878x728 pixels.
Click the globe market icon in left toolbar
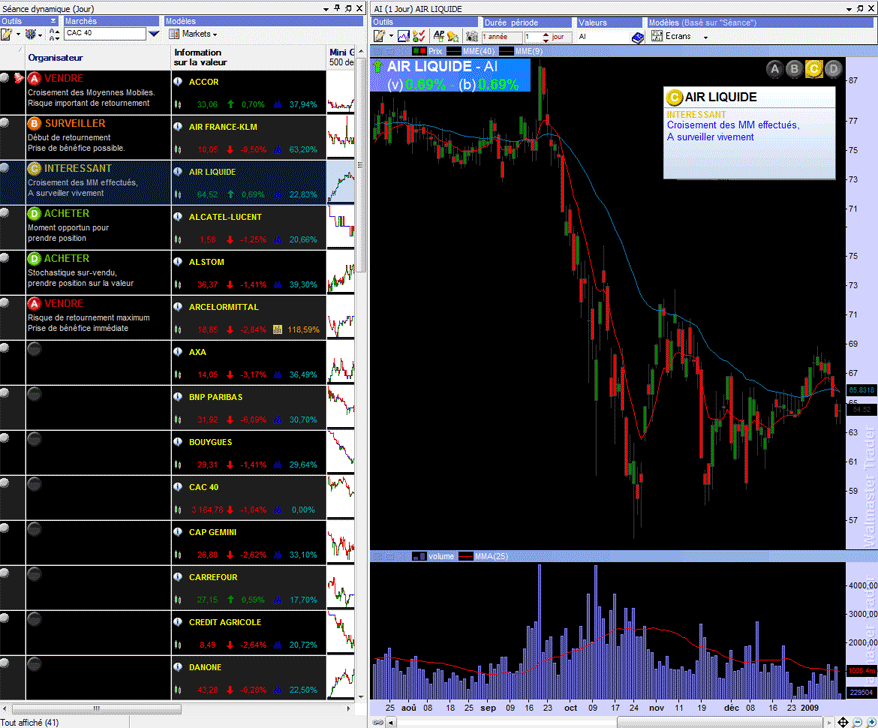tap(31, 34)
